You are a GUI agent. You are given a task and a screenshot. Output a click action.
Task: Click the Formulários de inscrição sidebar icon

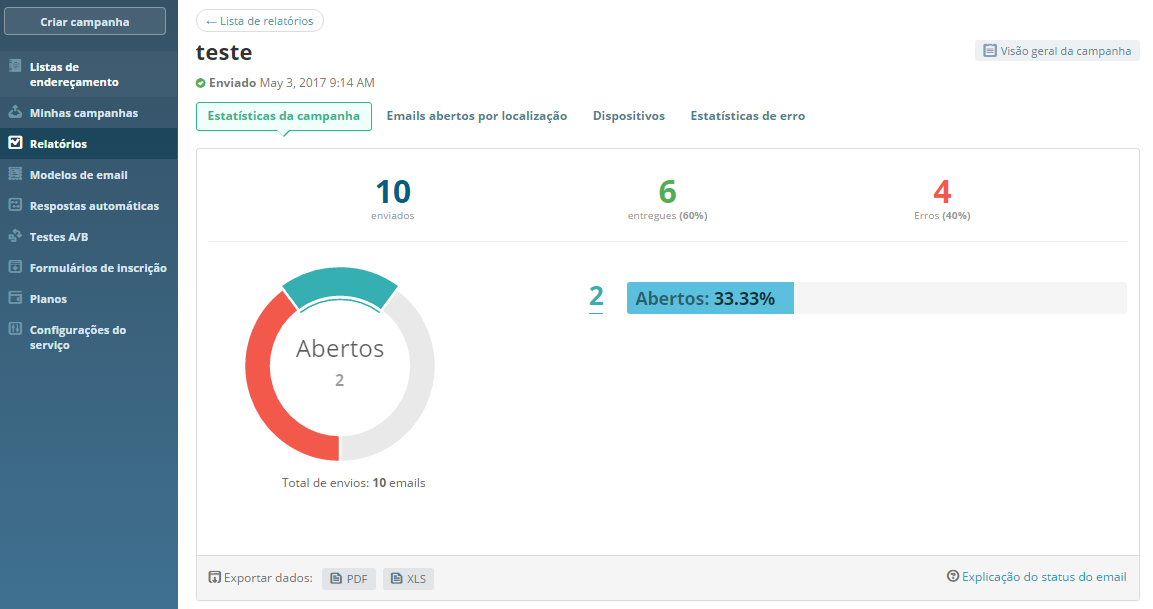[15, 267]
